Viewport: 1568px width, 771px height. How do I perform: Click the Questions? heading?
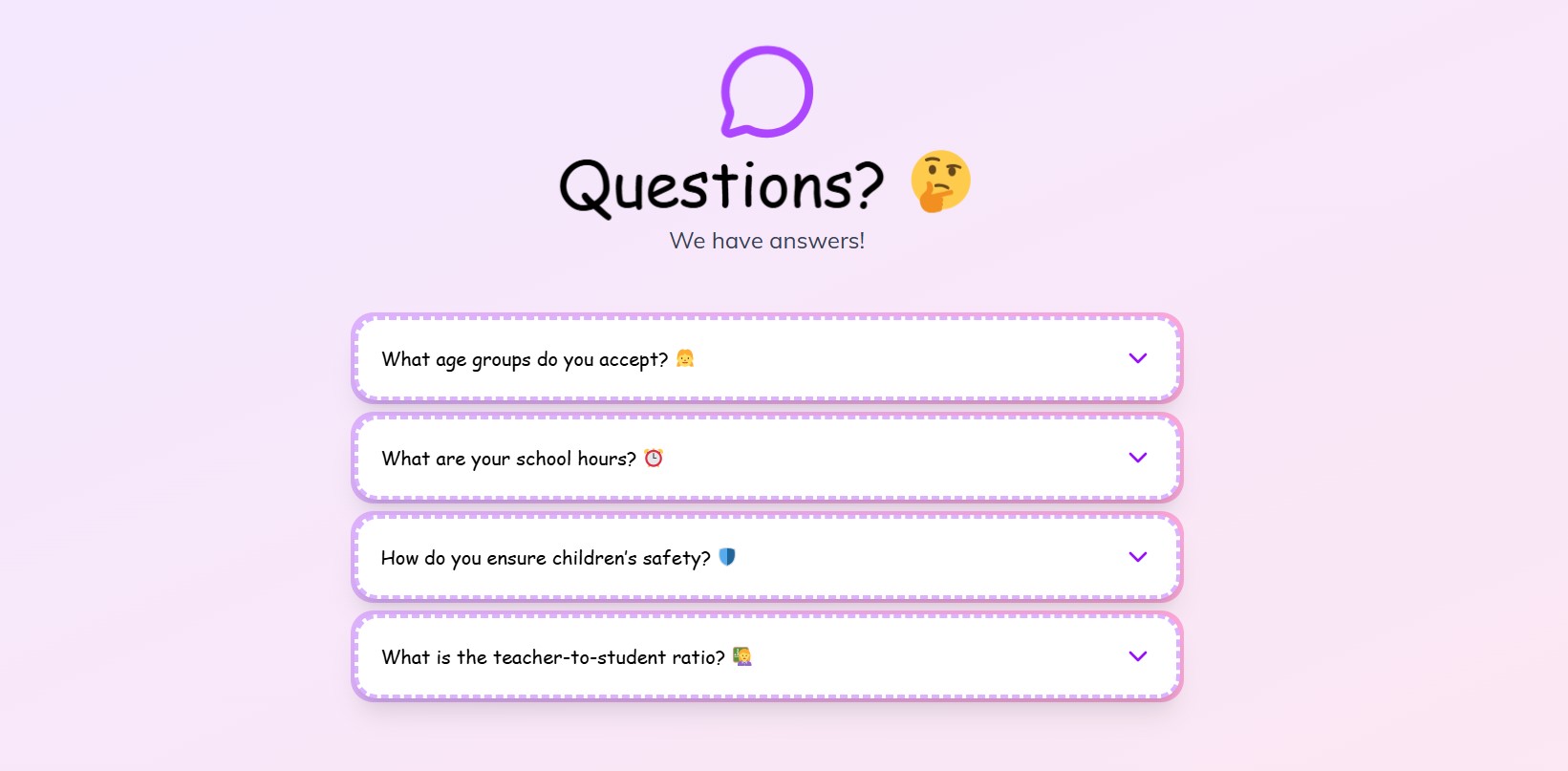coord(720,183)
